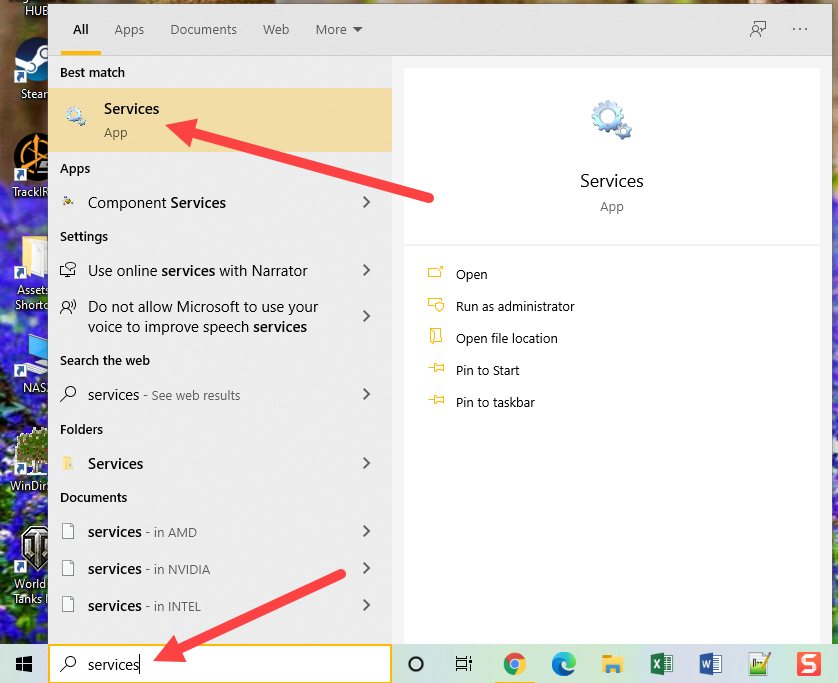
Task: Open the notepad pencil app on the taskbar
Action: click(x=759, y=664)
